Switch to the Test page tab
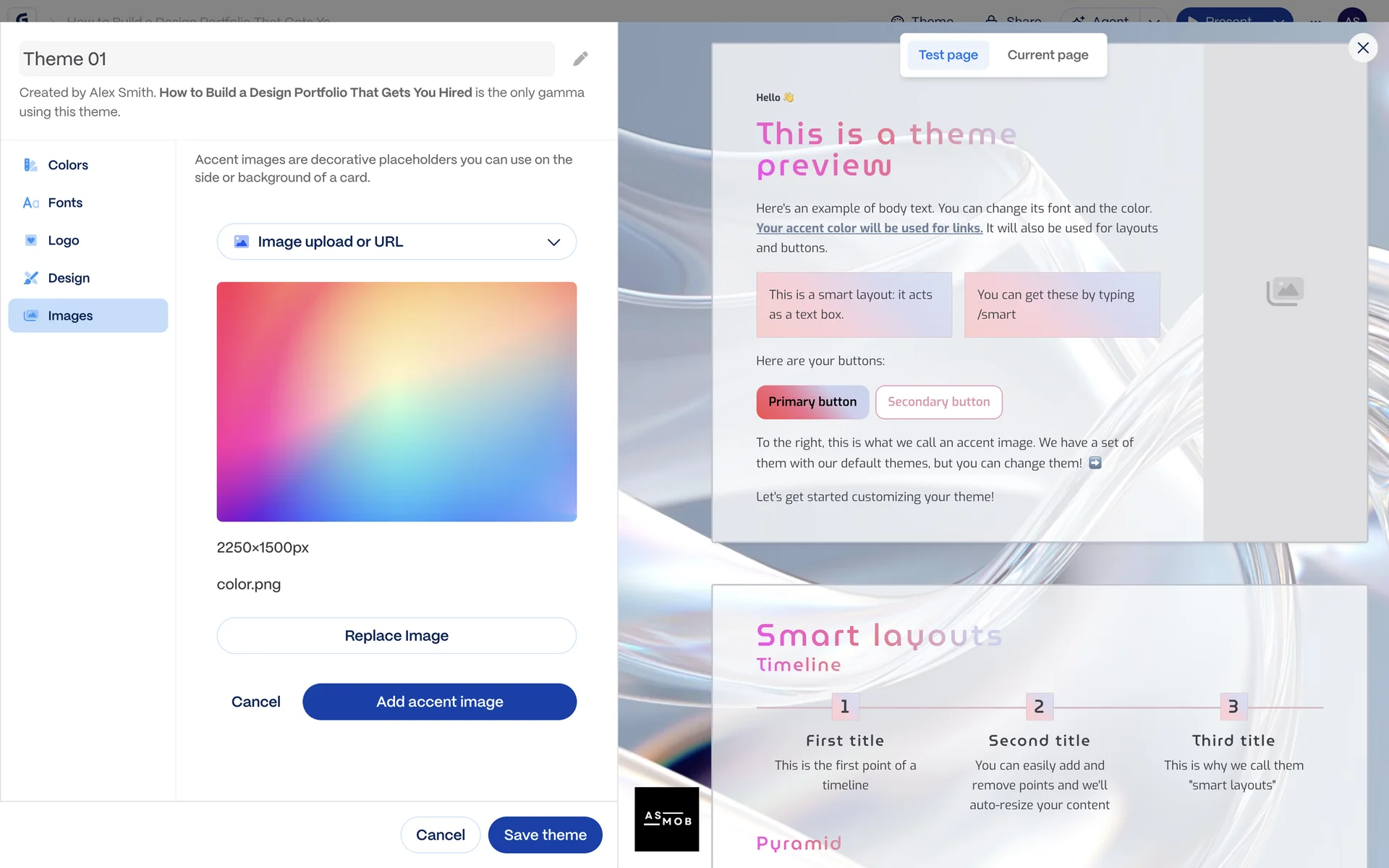 [x=948, y=55]
